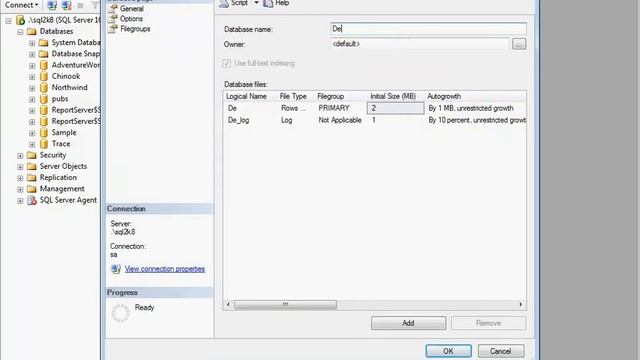Click the Replication folder icon
Viewport: 640px width, 360px height.
pos(31,178)
